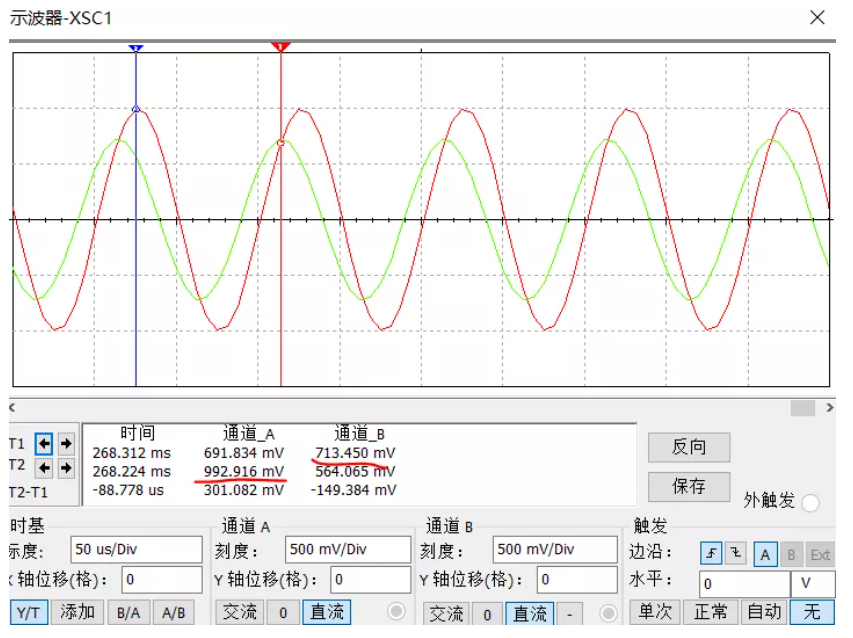853x638 pixels.
Task: Move cursor T1 right with the arrow
Action: pos(66,444)
